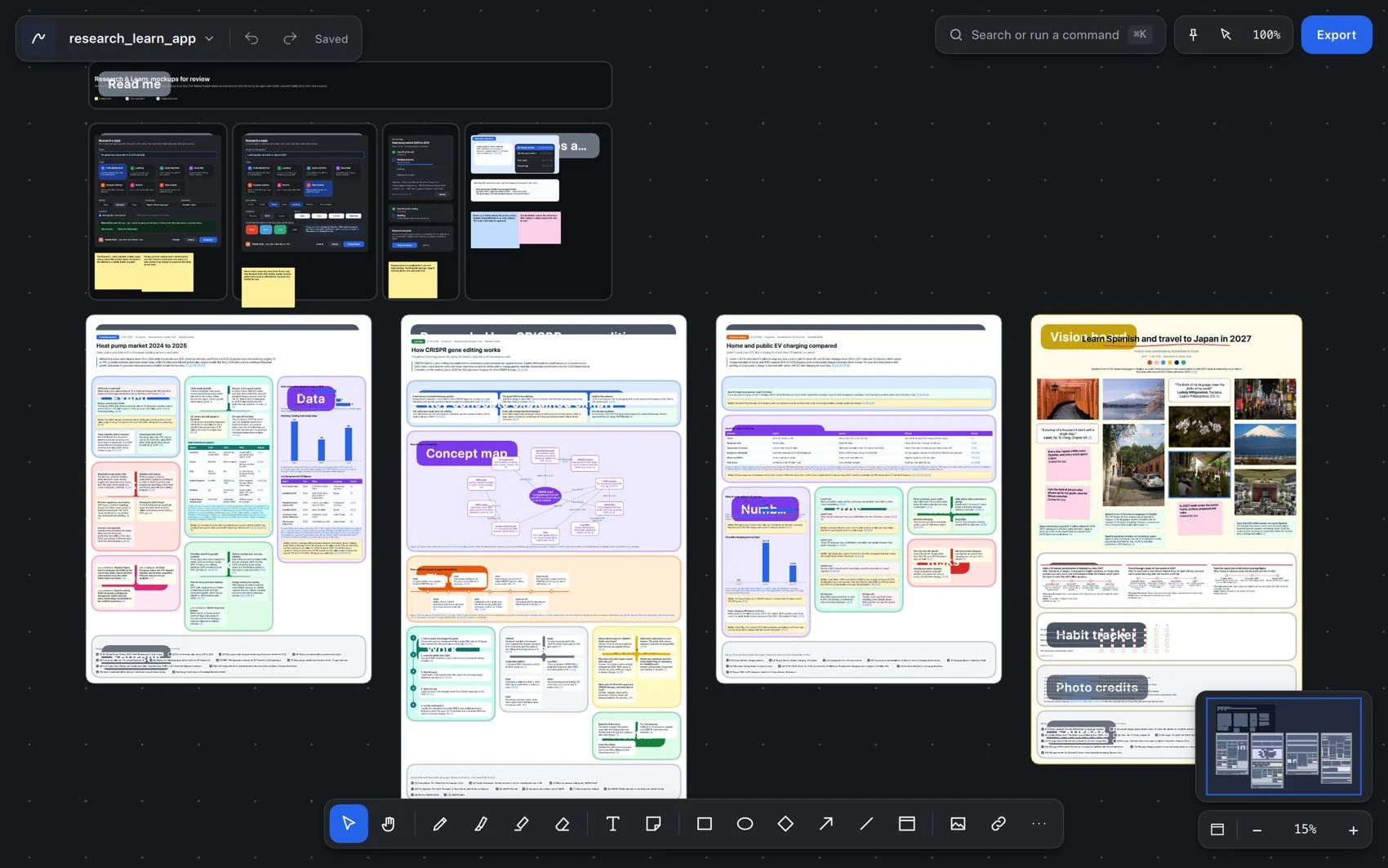Select the Data section label
1388x868 pixels.
pyautogui.click(x=310, y=398)
